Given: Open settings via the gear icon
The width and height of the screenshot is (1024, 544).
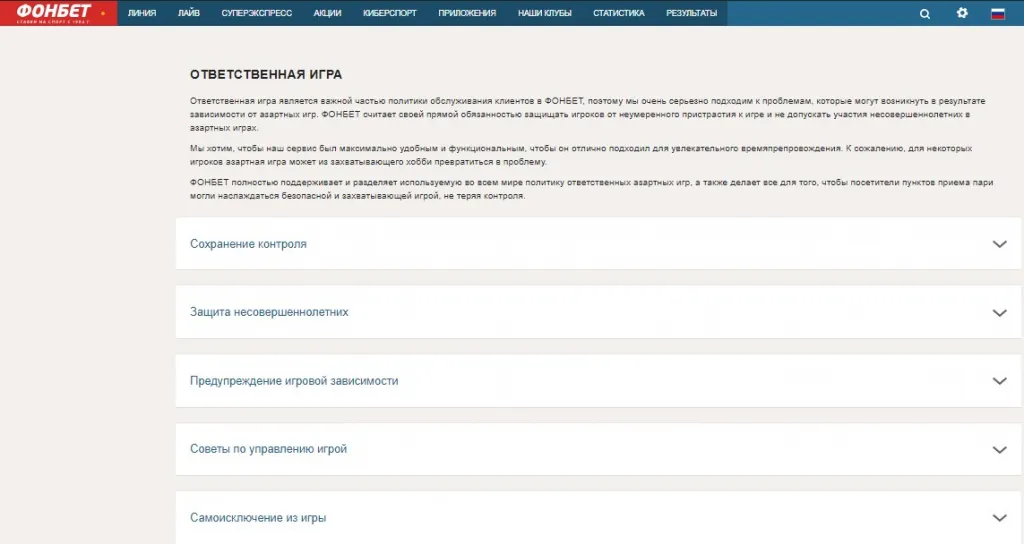Looking at the screenshot, I should point(962,12).
